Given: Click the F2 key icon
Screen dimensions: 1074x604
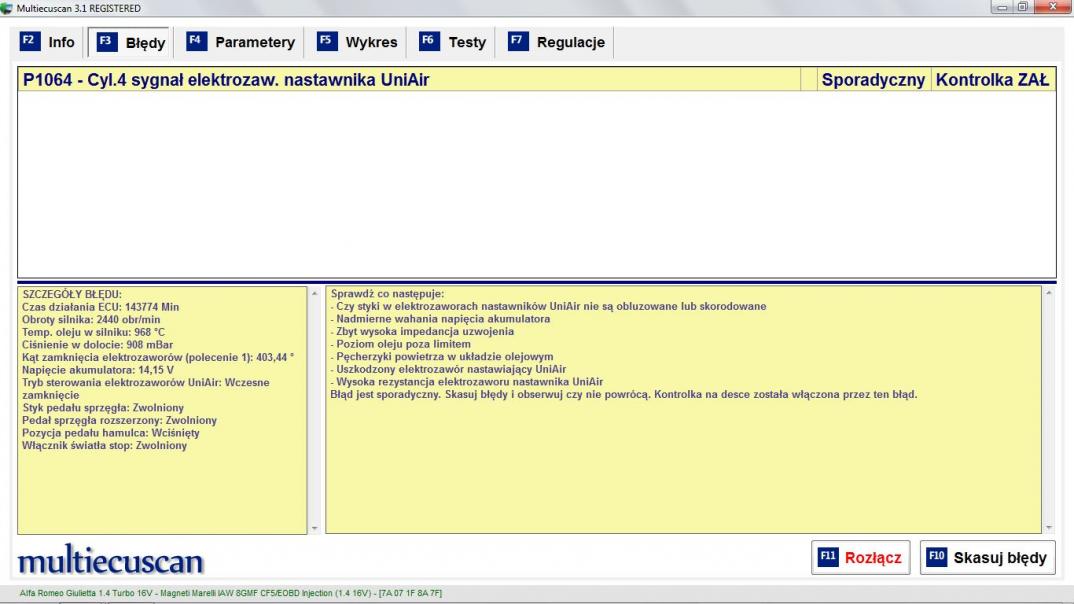Looking at the screenshot, I should pyautogui.click(x=29, y=41).
